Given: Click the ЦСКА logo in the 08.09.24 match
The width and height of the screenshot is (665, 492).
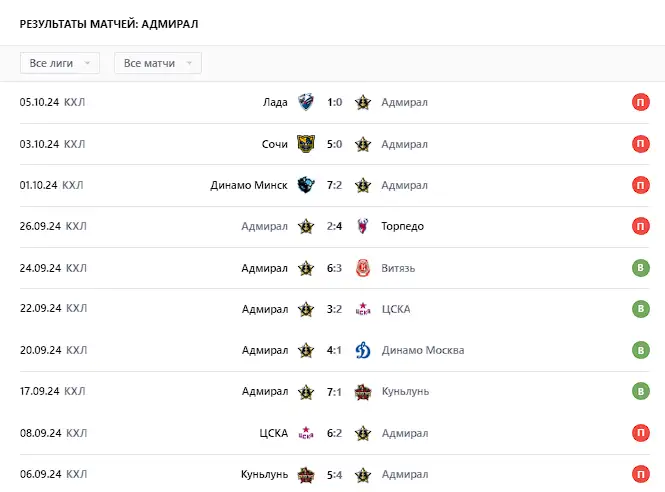Looking at the screenshot, I should 306,433.
